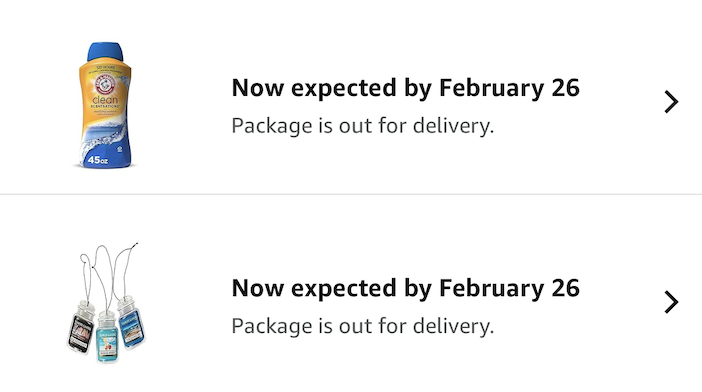Select the scent booster 'Now expected by February 26' heading
702x392 pixels.
(x=405, y=88)
